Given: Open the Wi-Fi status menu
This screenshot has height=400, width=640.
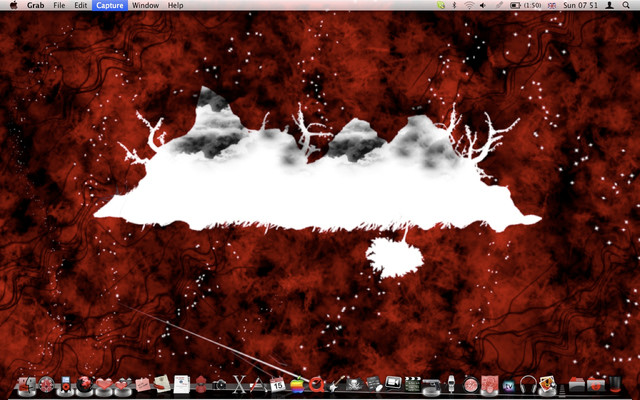Looking at the screenshot, I should click(x=469, y=5).
